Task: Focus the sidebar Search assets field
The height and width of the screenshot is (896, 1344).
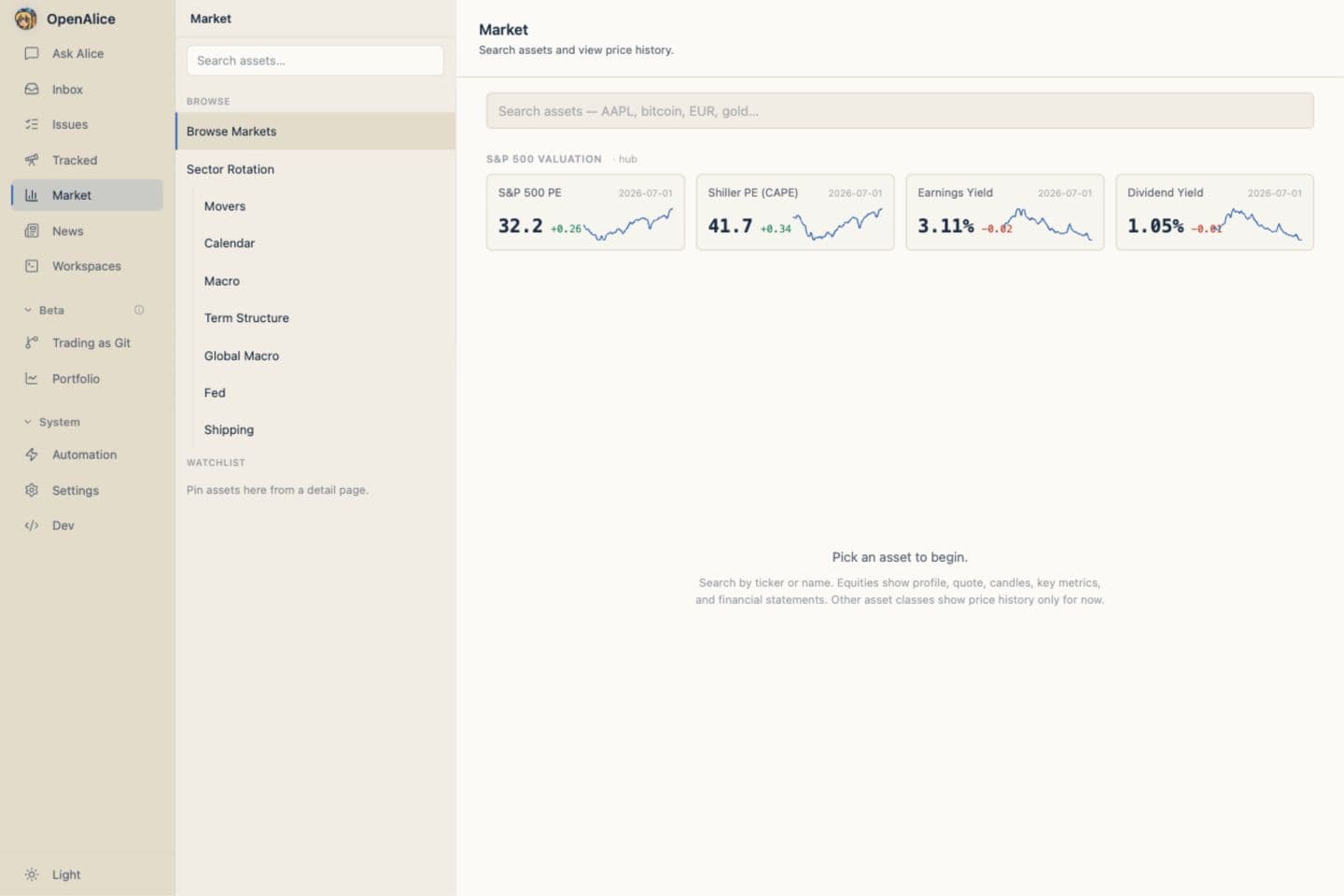Action: pos(315,61)
